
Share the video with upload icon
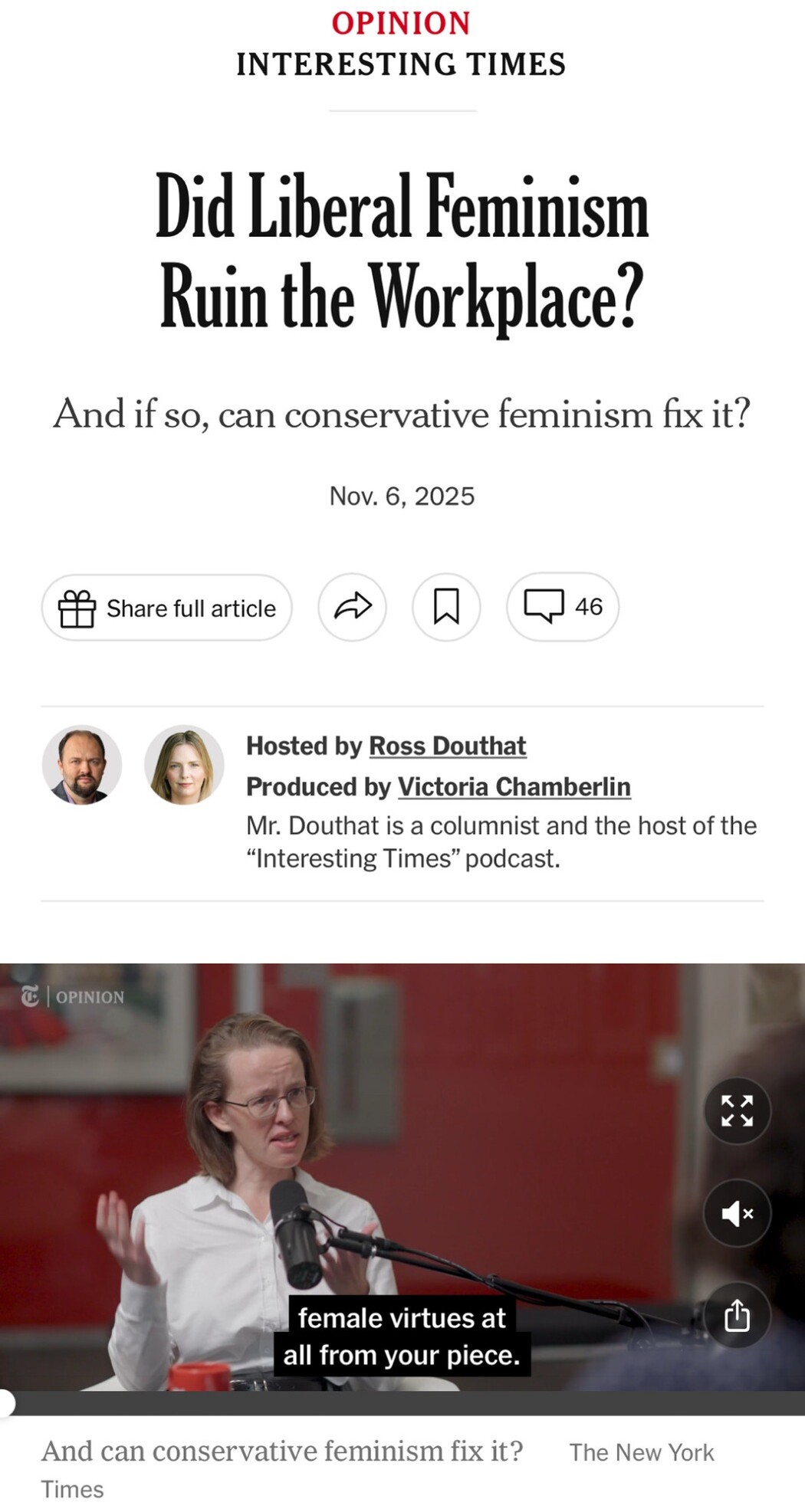click(x=737, y=1316)
